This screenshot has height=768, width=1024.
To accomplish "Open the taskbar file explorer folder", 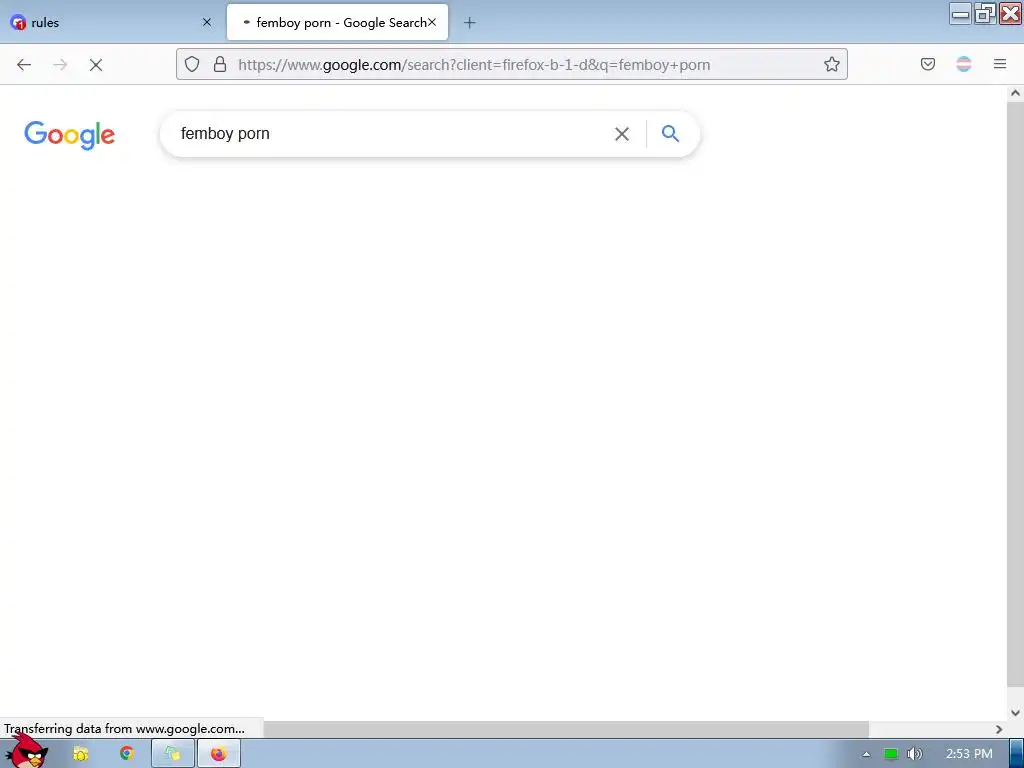I will (80, 754).
